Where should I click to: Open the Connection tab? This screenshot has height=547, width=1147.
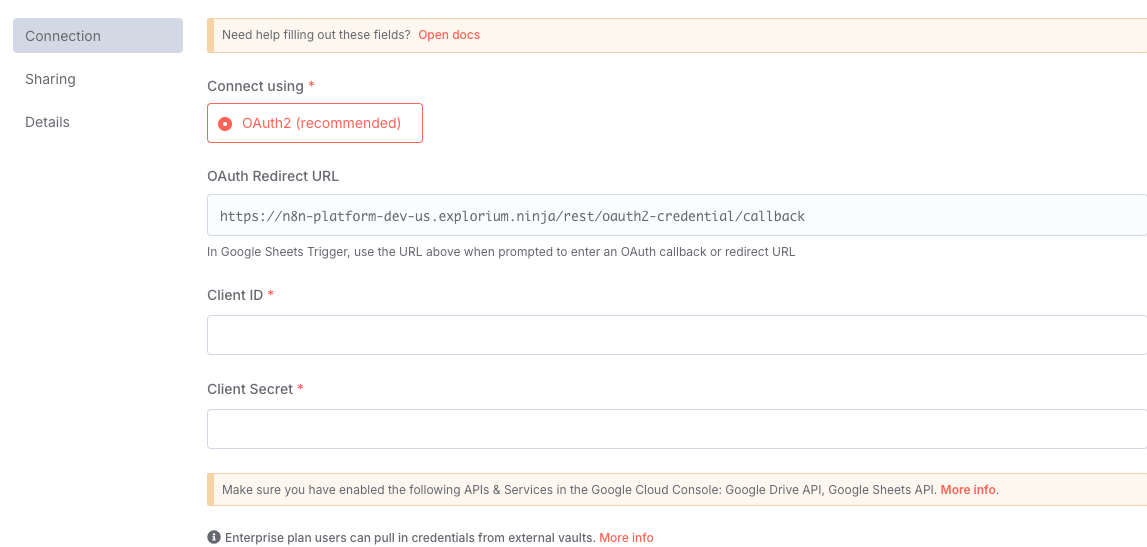[x=98, y=36]
